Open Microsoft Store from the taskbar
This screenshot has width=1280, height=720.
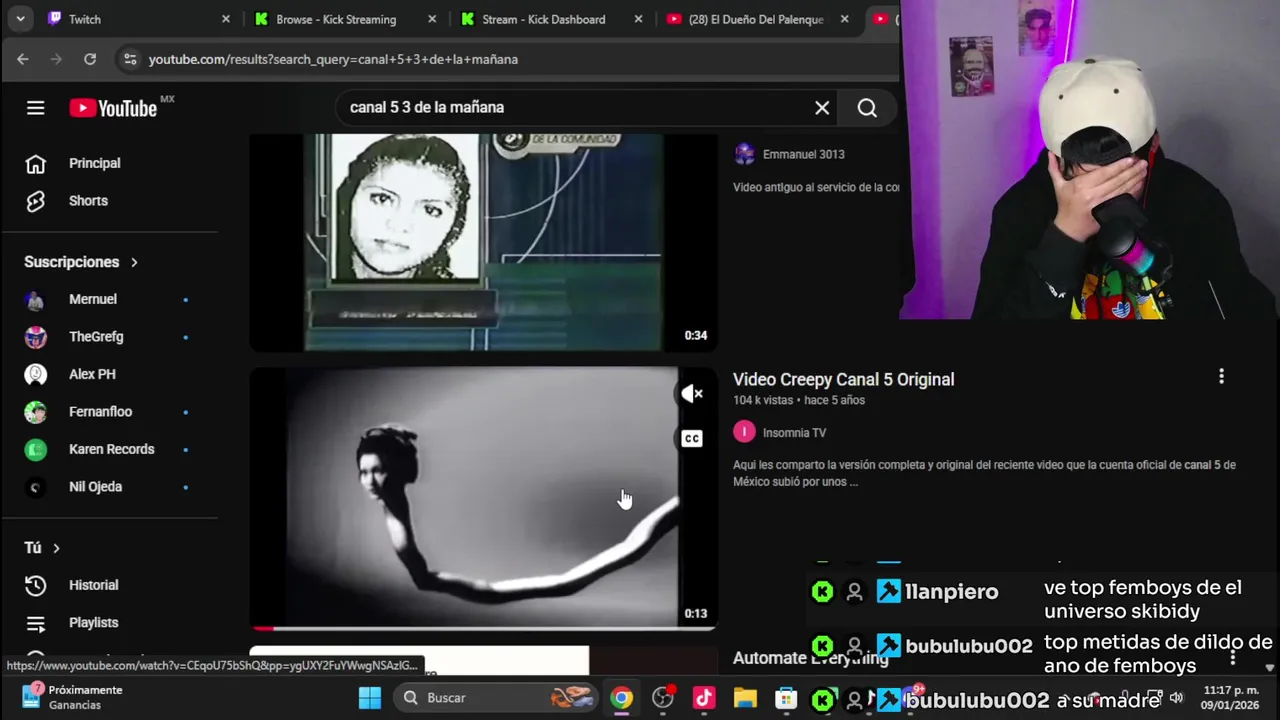point(786,698)
